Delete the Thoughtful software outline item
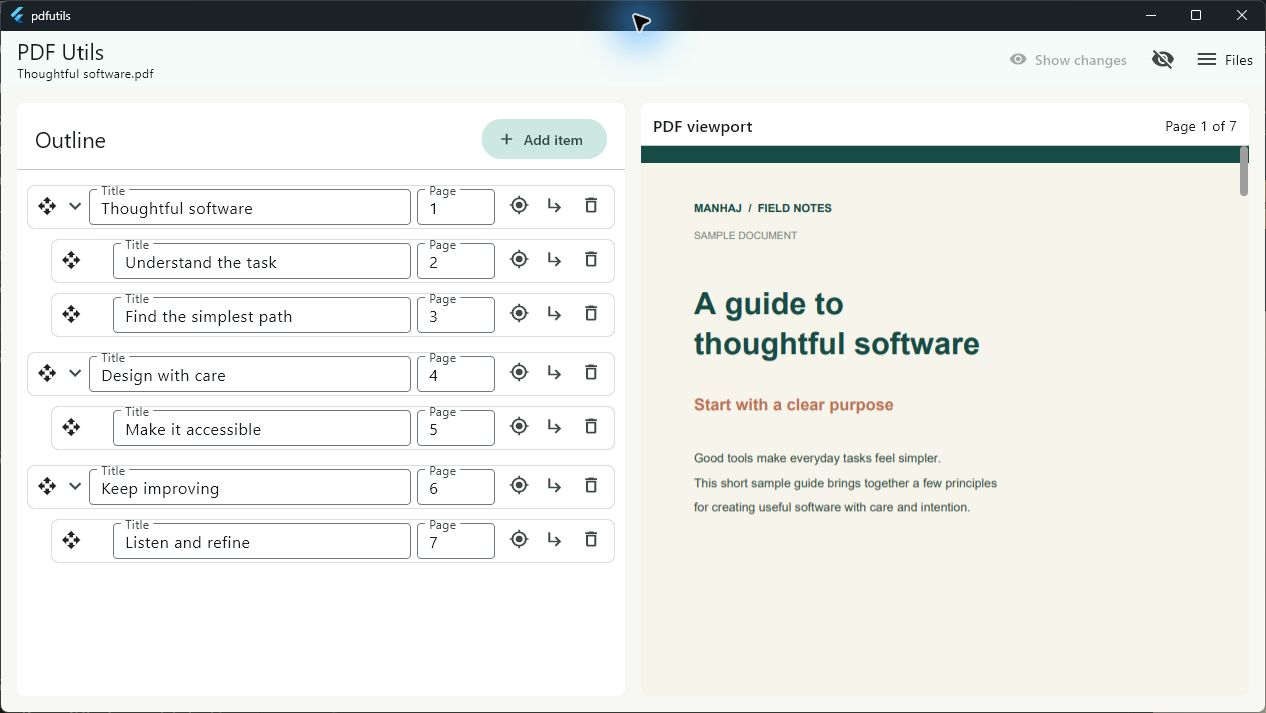 591,205
